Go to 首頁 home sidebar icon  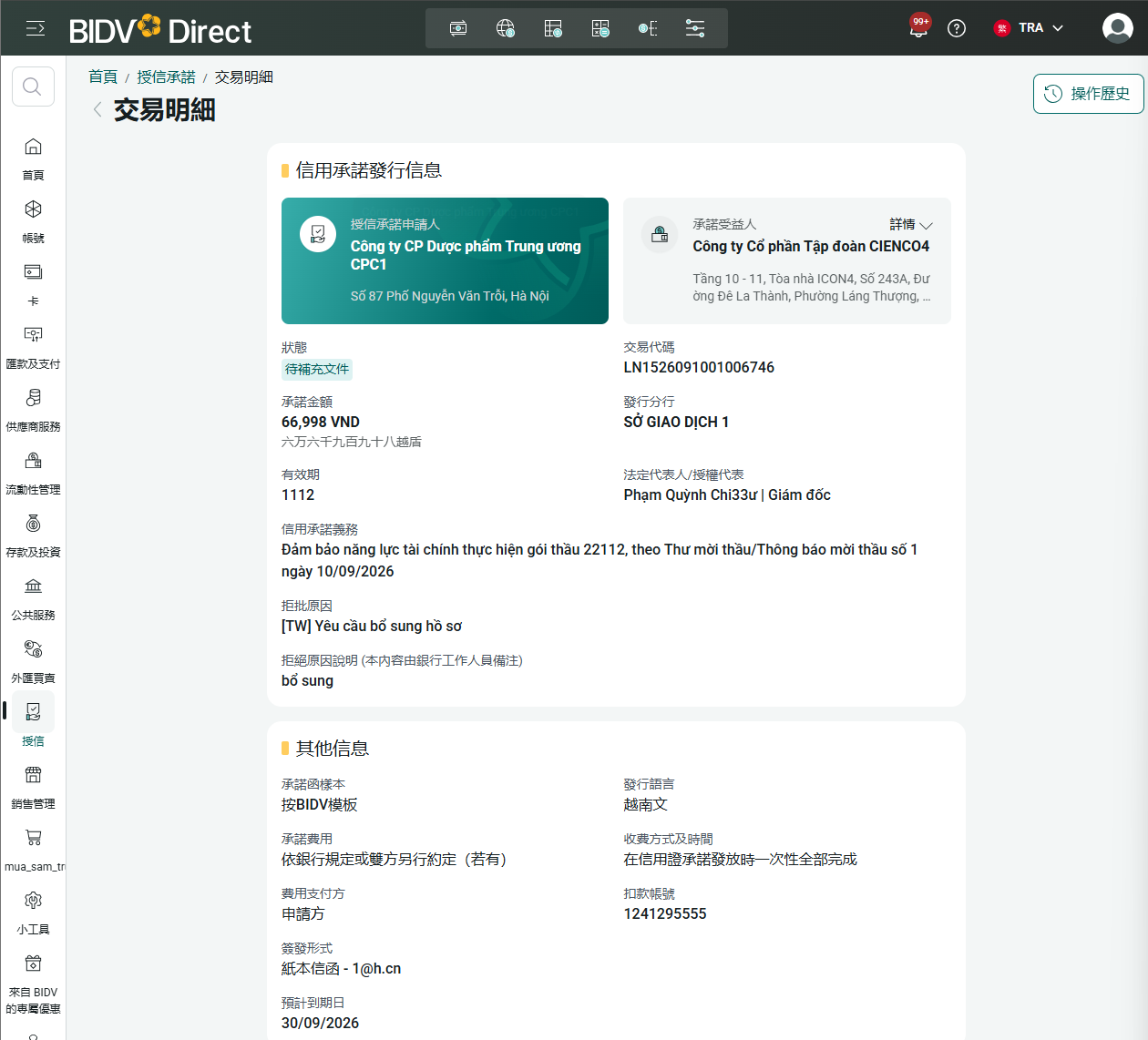[33, 158]
